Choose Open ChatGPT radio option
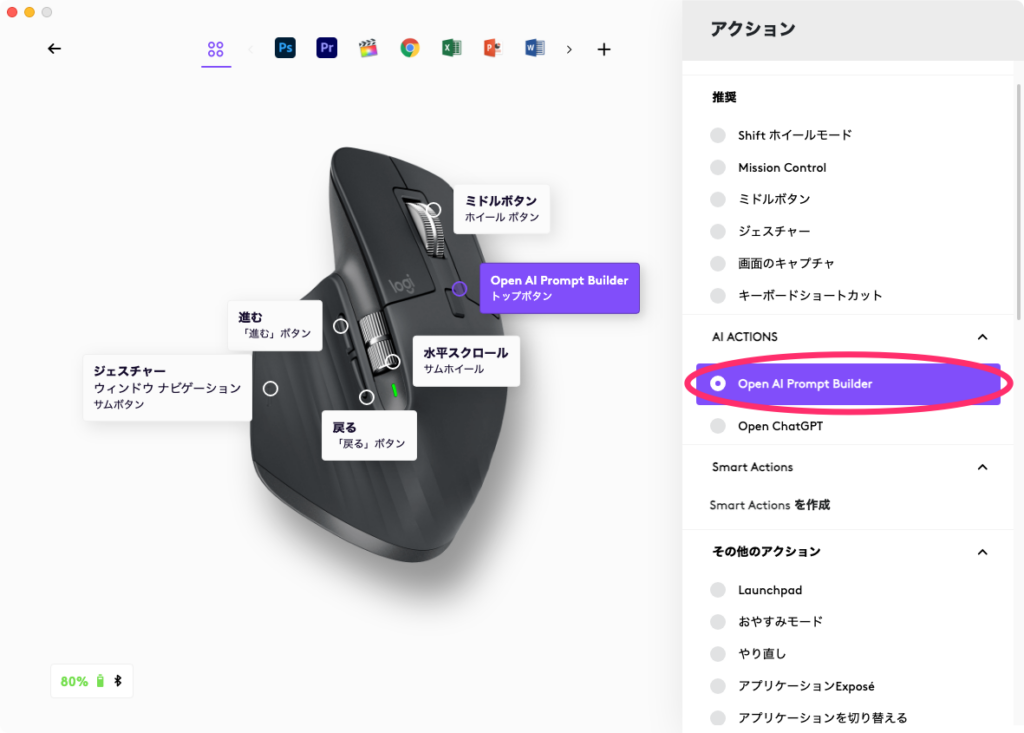This screenshot has height=733, width=1024. tap(718, 426)
